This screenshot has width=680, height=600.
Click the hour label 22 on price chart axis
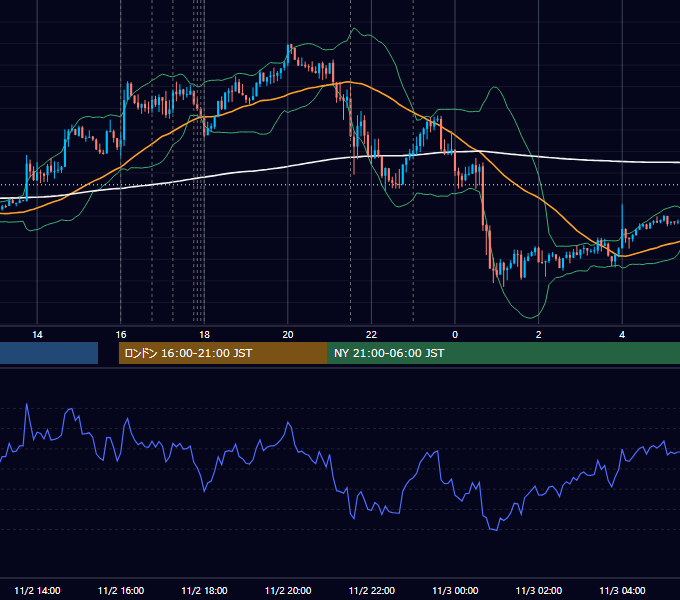pyautogui.click(x=371, y=335)
